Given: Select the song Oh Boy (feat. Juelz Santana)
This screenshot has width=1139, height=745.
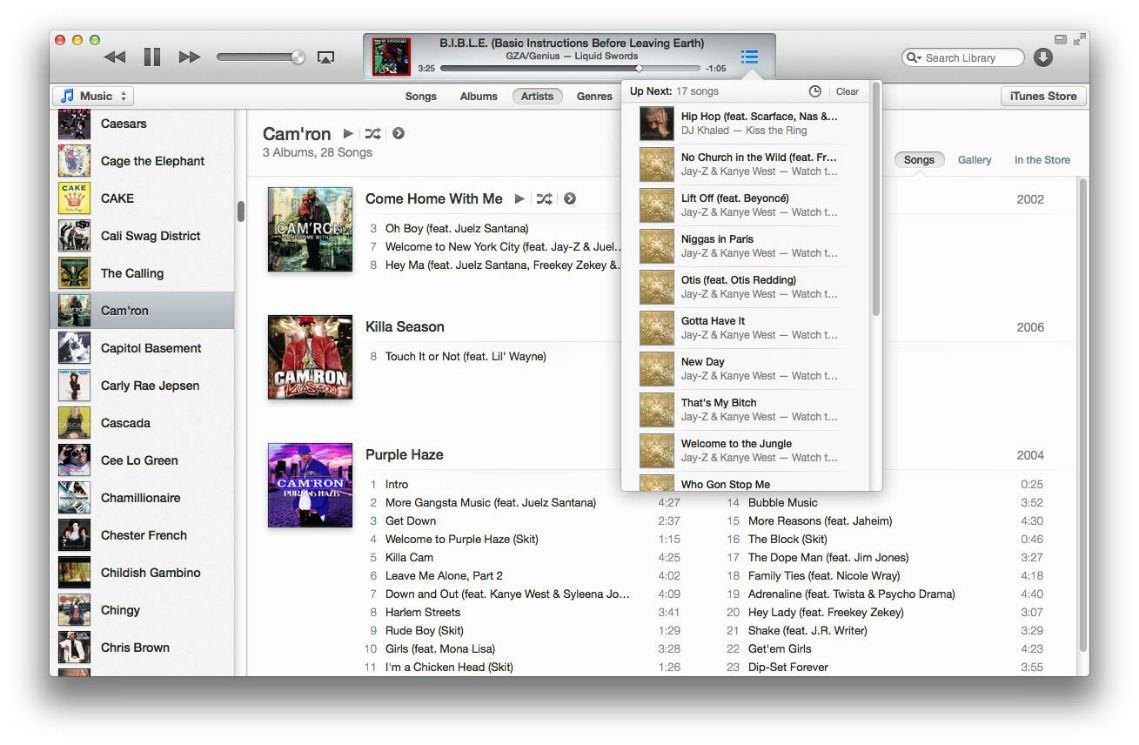Looking at the screenshot, I should [x=457, y=228].
